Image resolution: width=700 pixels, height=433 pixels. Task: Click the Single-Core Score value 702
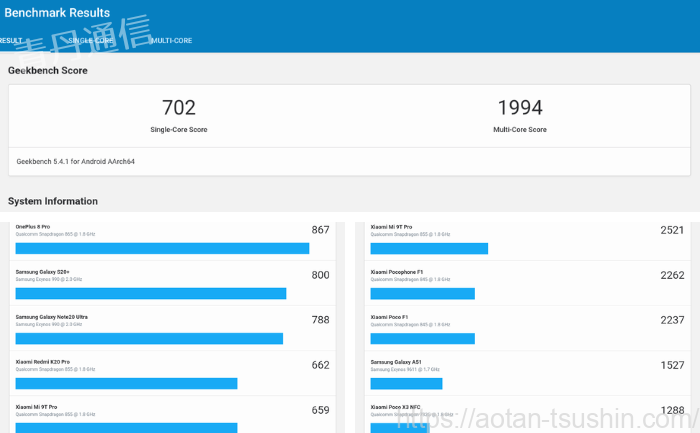179,108
